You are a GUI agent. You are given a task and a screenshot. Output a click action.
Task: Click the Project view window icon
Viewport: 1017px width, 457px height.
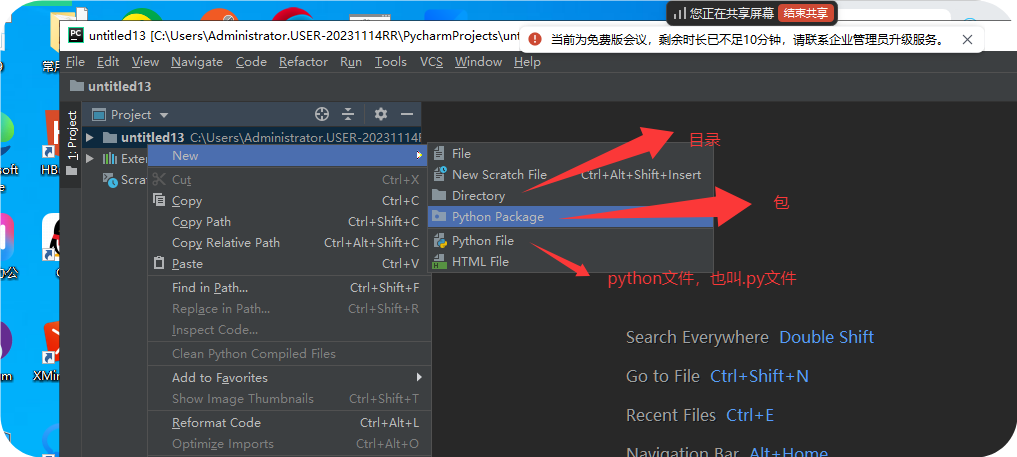click(99, 115)
